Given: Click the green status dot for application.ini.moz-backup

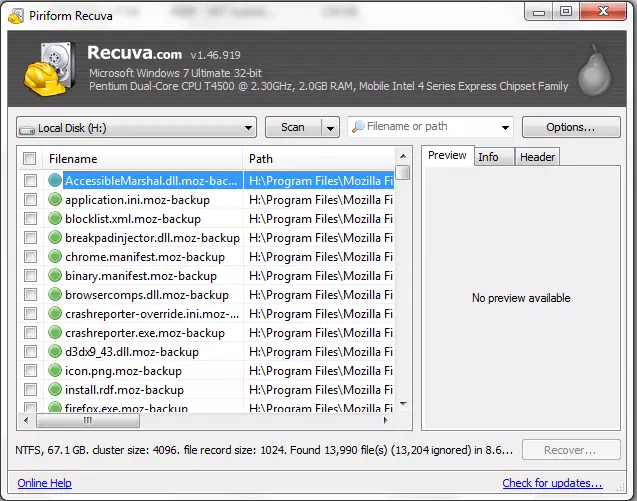Looking at the screenshot, I should click(55, 199).
